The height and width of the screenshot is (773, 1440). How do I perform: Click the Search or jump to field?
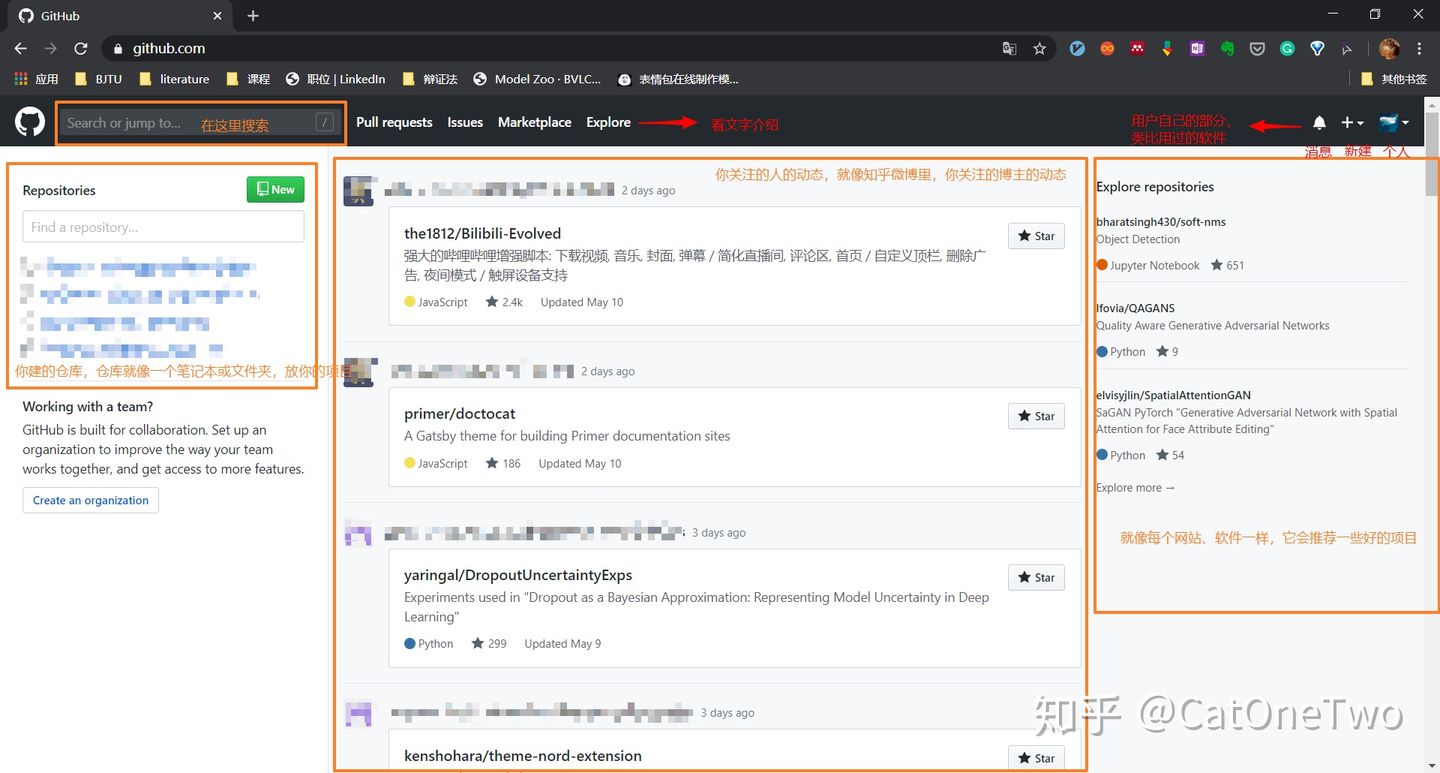pos(200,123)
